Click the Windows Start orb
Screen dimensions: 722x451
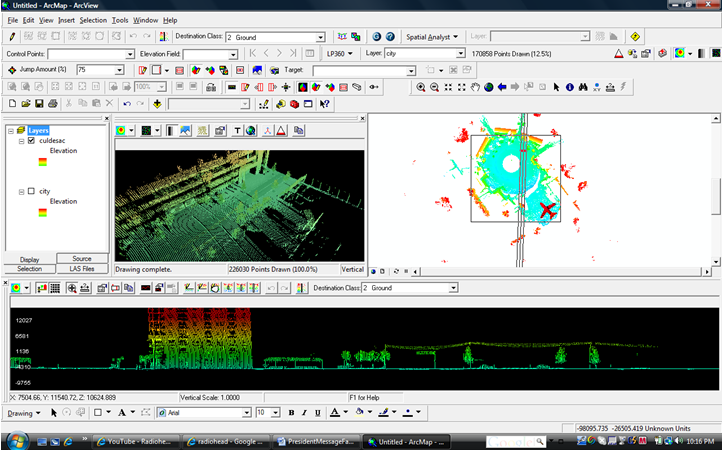(18, 440)
